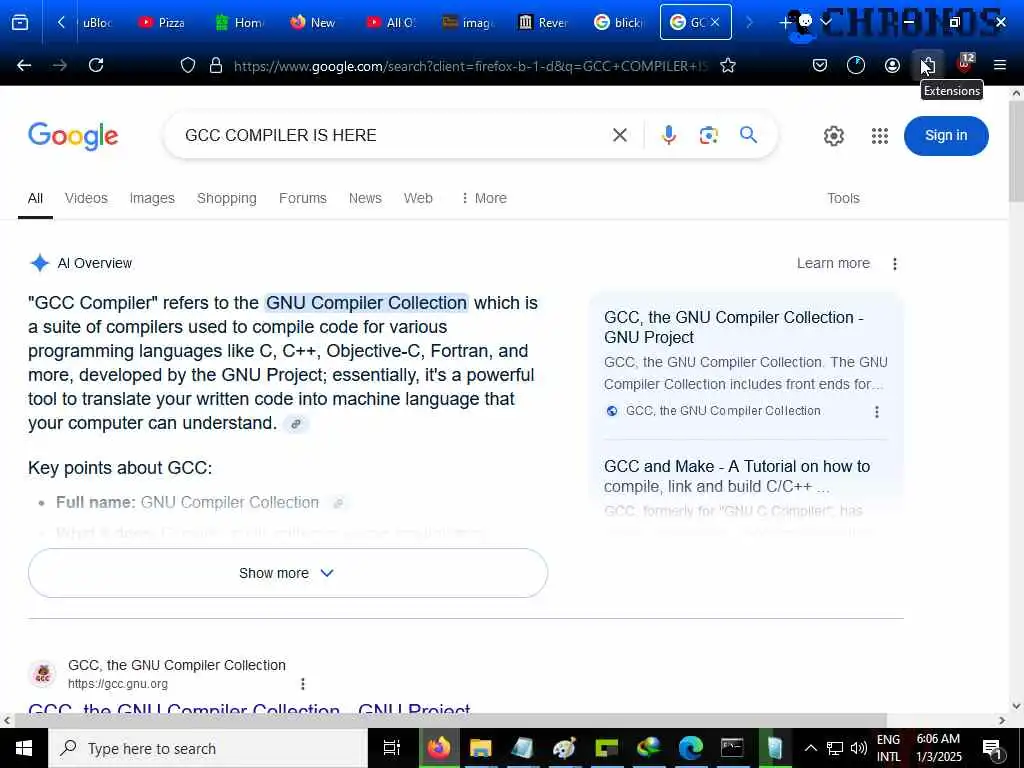
Task: Click the taskbar search box
Action: pos(208,748)
